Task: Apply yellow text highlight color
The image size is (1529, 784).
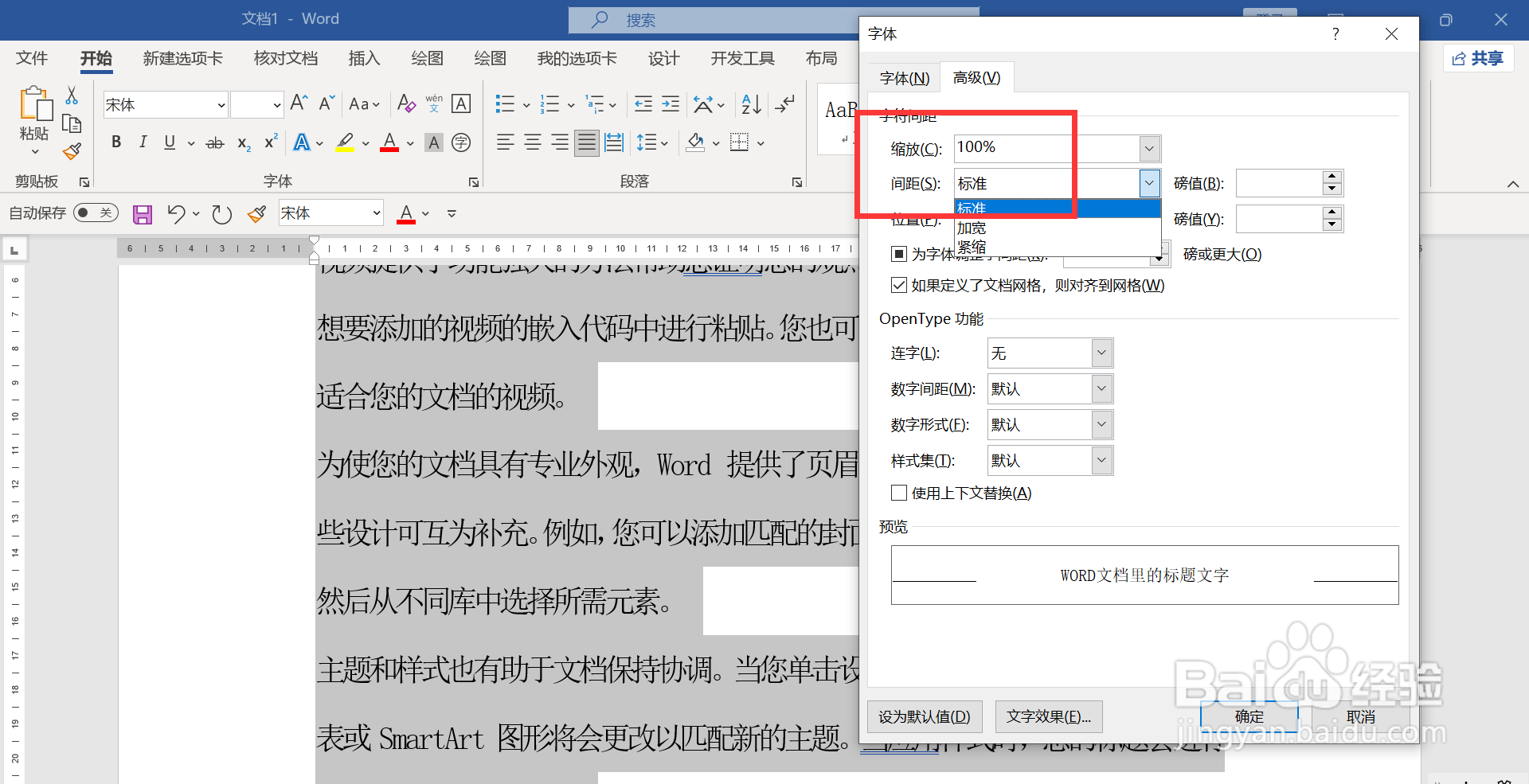Action: 345,143
